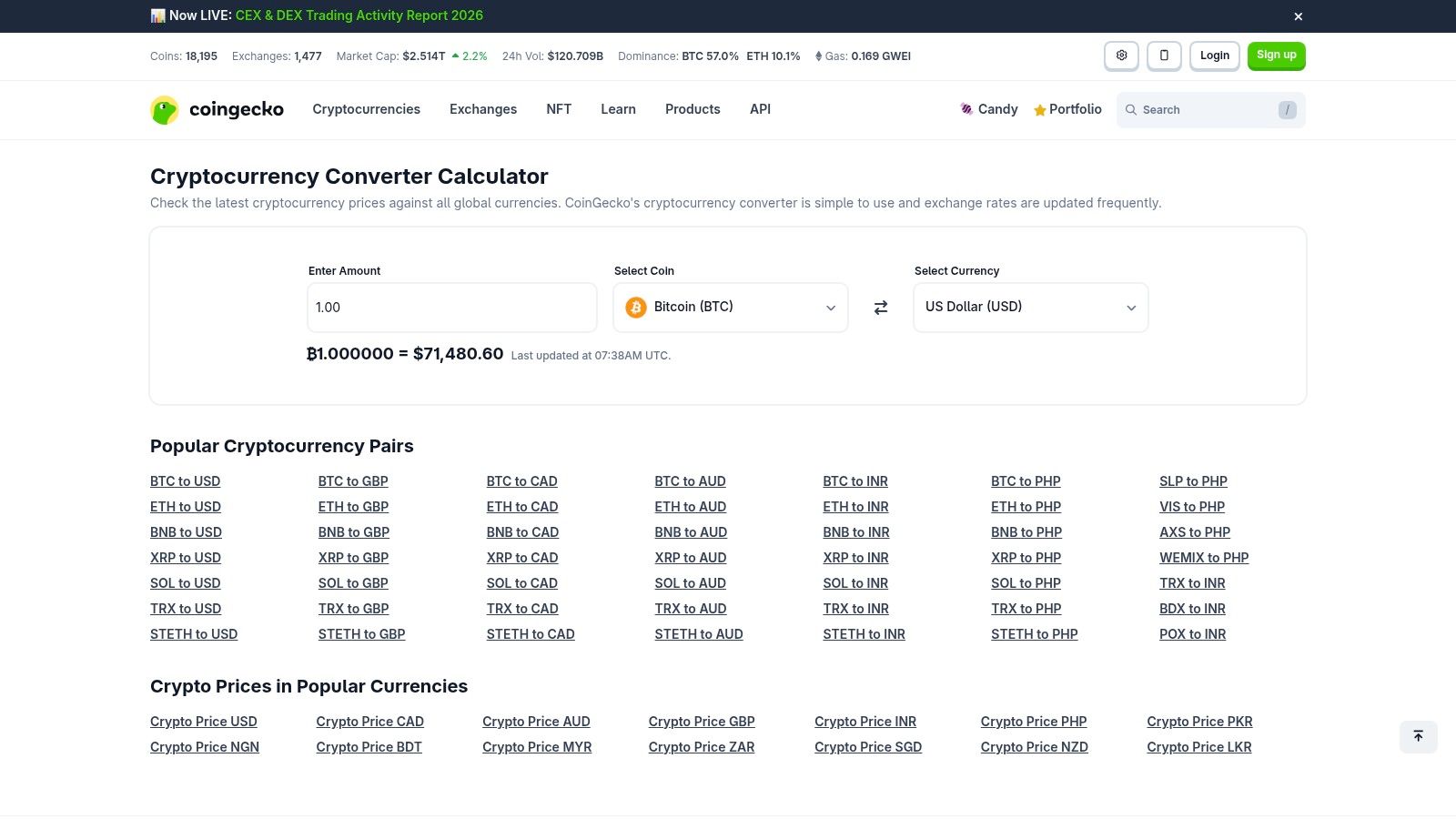Open the Cryptocurrencies menu
The height and width of the screenshot is (819, 1456).
tap(366, 109)
